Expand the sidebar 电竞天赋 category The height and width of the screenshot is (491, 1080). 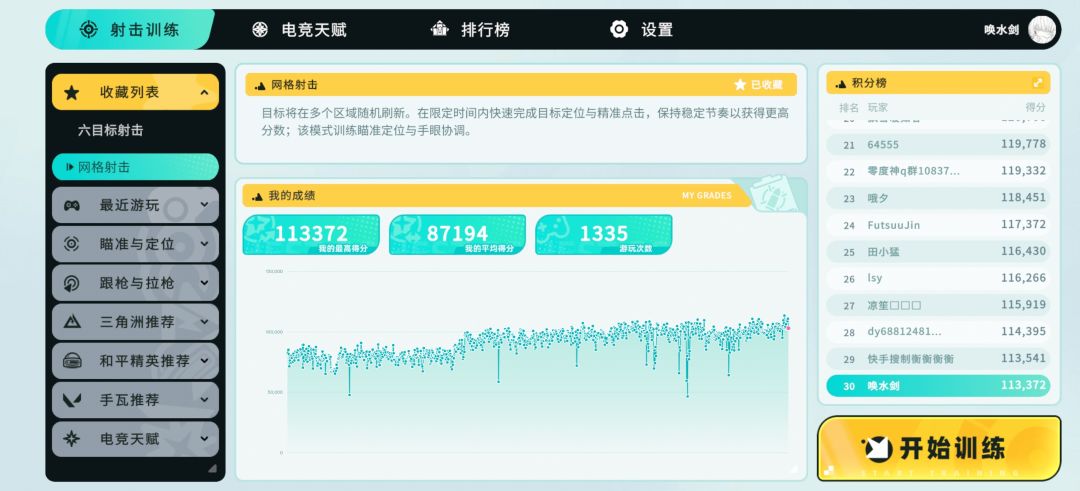(x=205, y=439)
